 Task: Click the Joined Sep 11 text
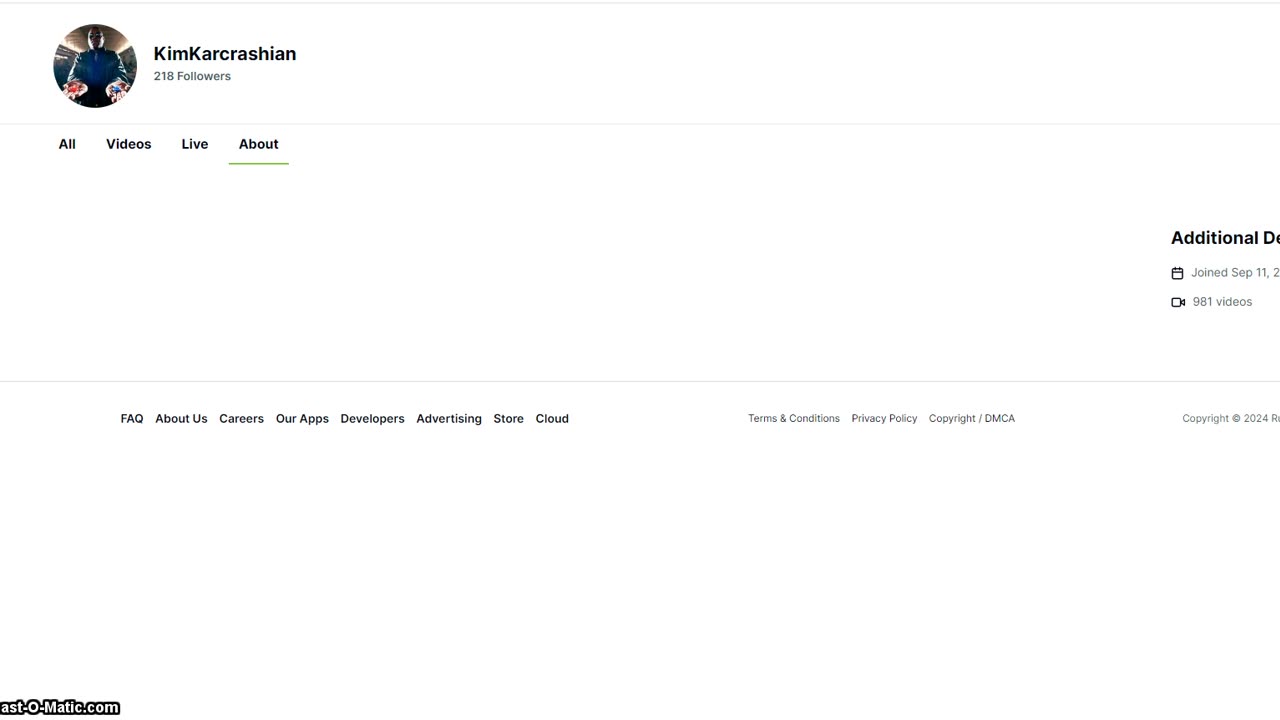[1235, 272]
